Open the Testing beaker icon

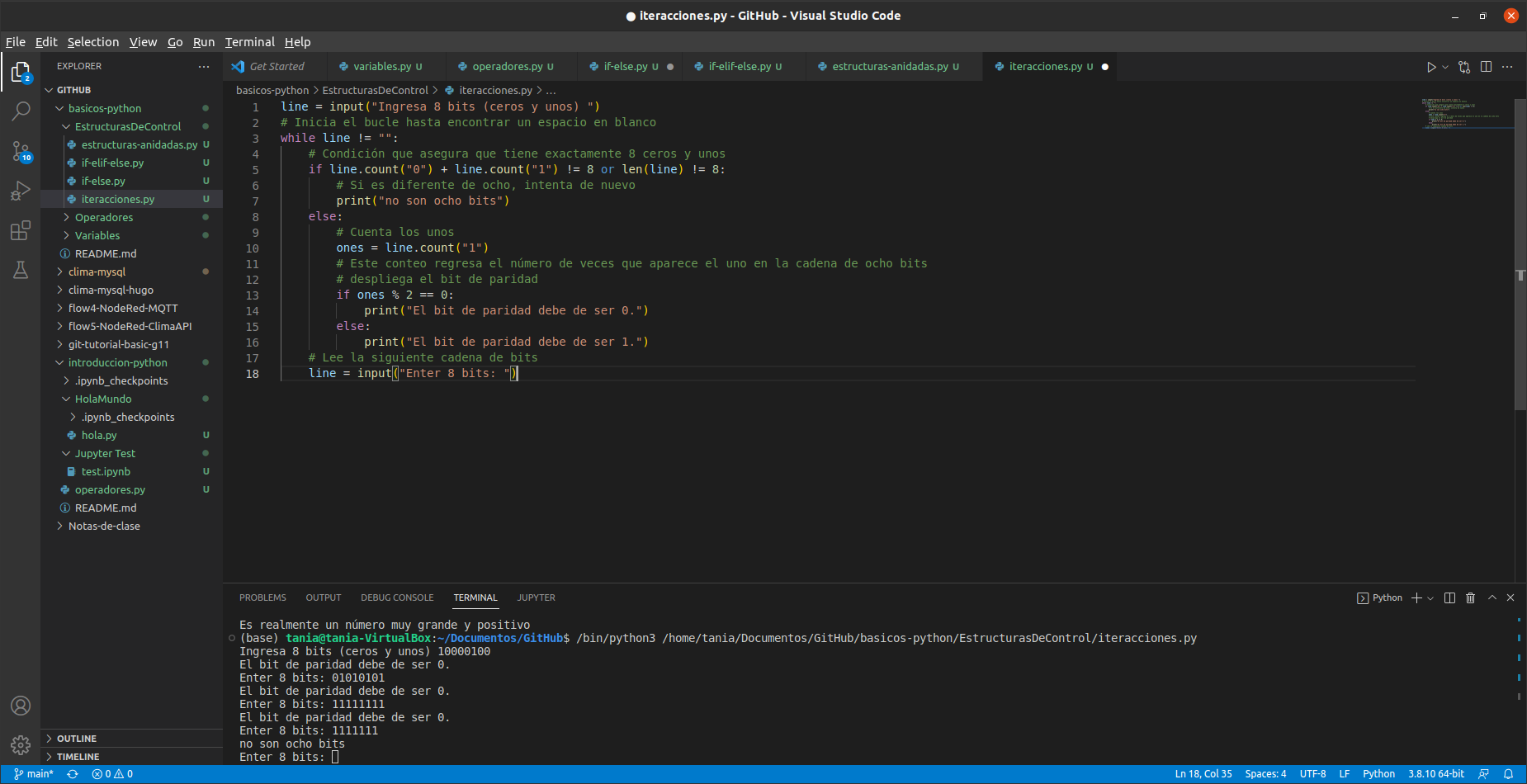tap(21, 270)
